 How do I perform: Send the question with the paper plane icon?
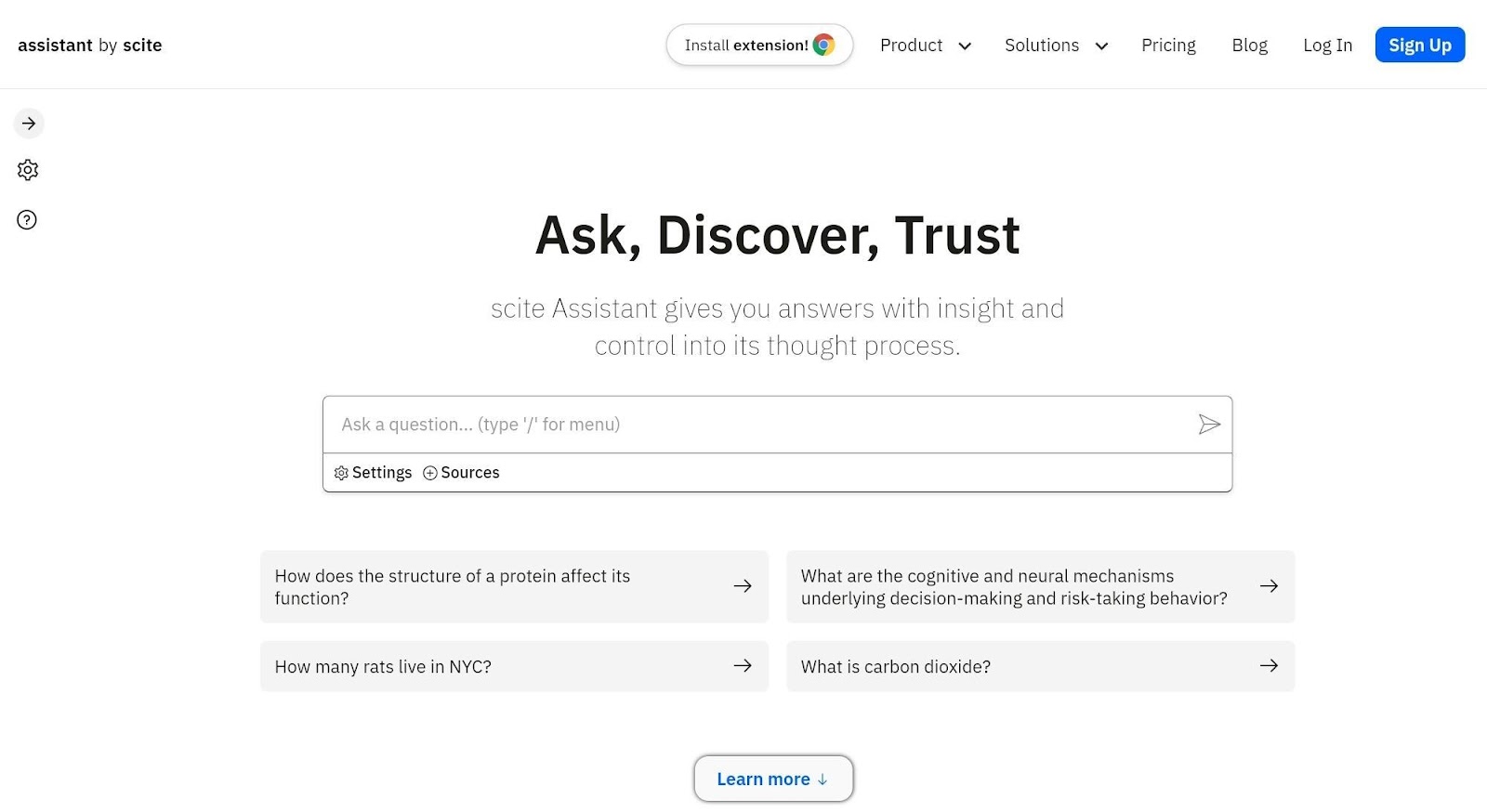[x=1208, y=425]
